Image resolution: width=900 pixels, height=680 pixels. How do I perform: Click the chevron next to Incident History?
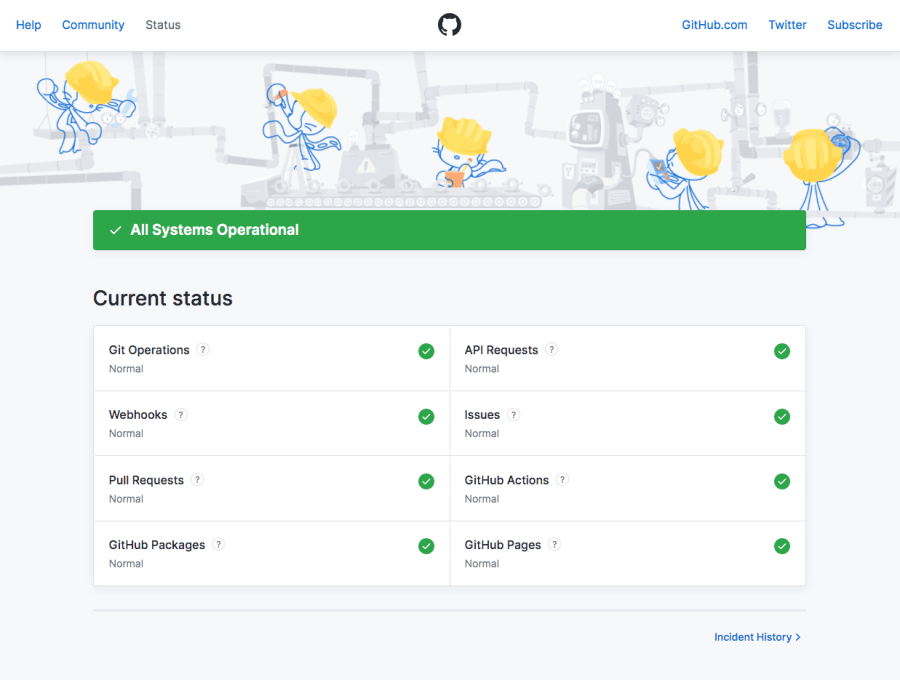click(x=797, y=637)
